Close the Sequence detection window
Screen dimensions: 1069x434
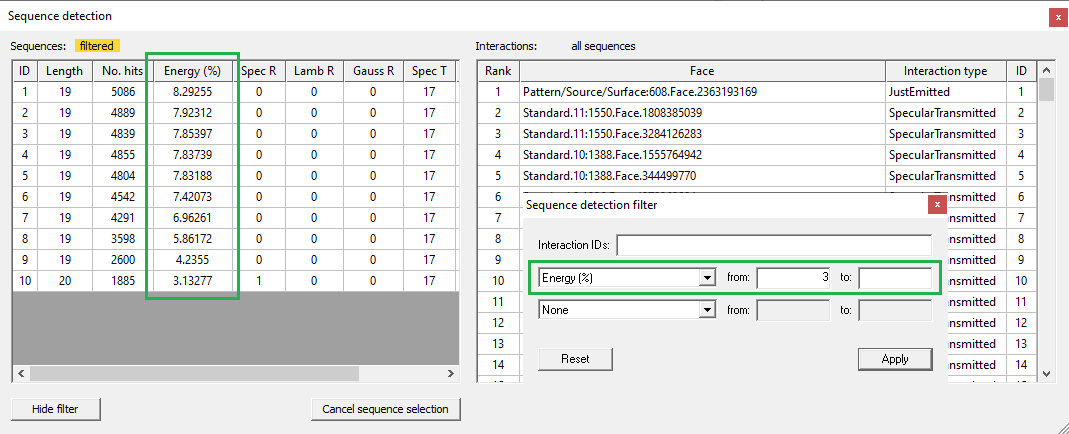point(1057,17)
